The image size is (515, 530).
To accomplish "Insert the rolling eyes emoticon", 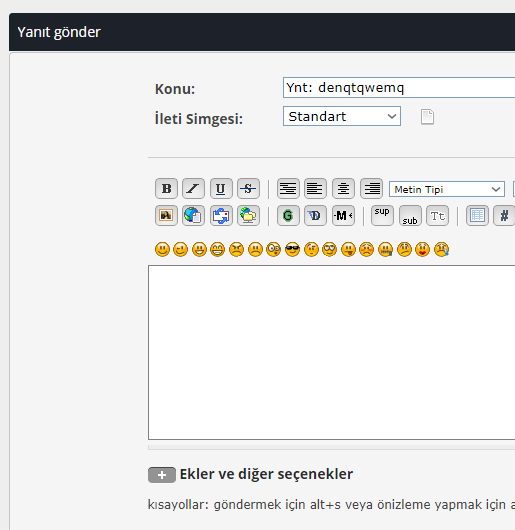I will (329, 249).
